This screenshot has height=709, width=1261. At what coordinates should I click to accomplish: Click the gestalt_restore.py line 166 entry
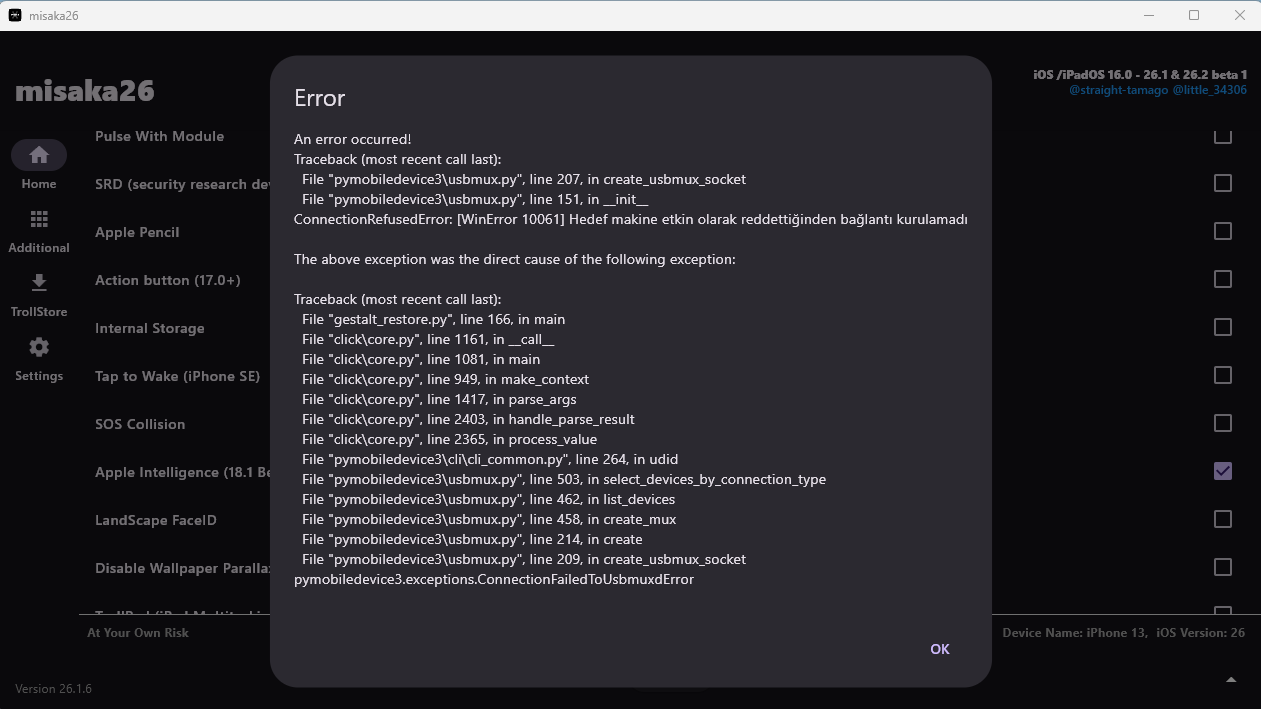(x=433, y=319)
